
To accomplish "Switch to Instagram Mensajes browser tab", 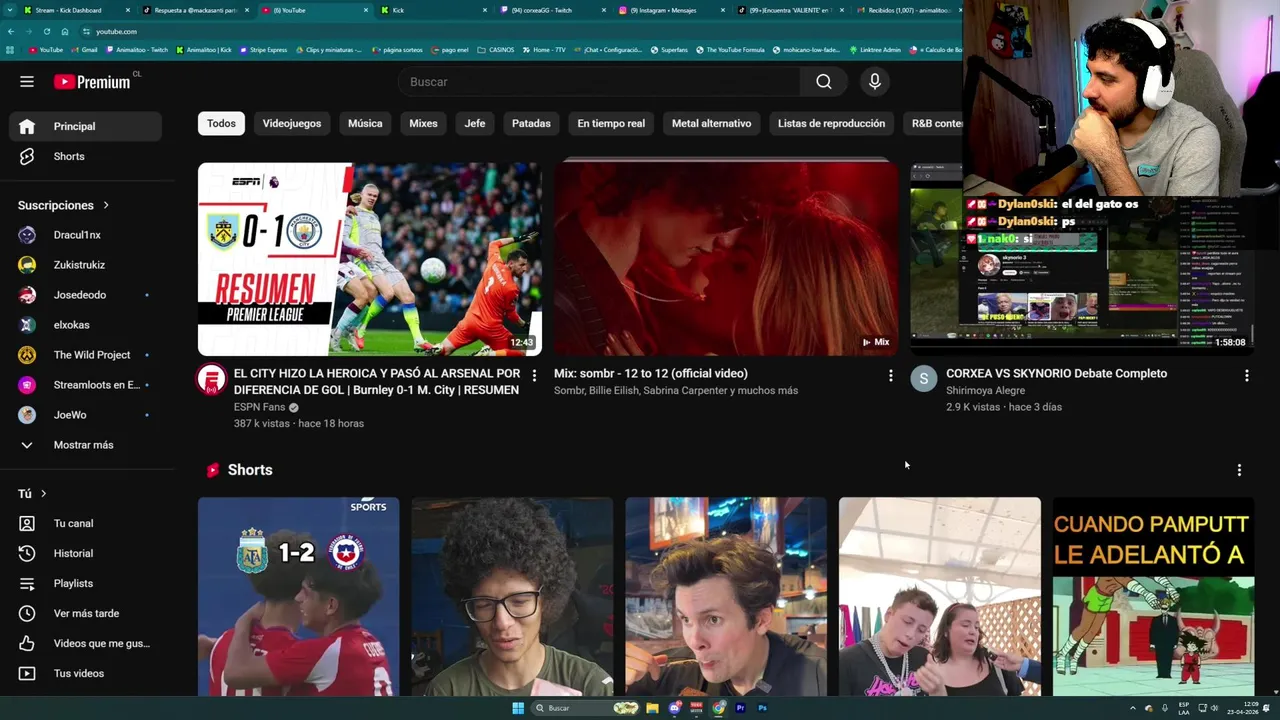I will pos(670,10).
